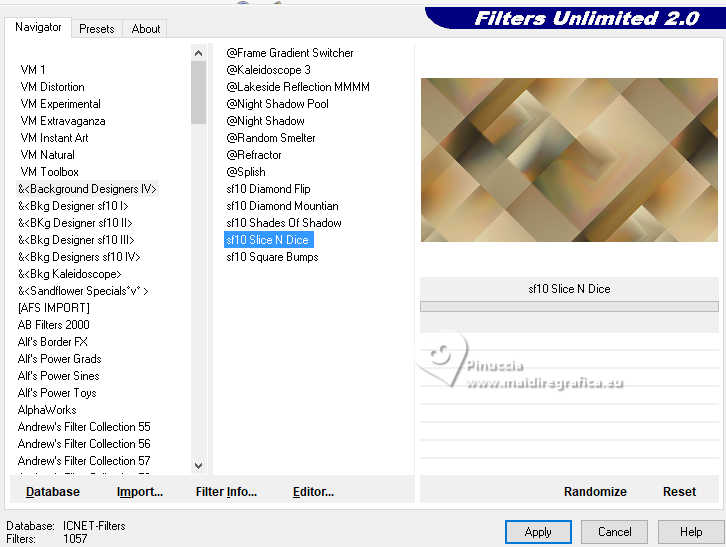726x547 pixels.
Task: Select the VM Experimental category
Action: [60, 104]
